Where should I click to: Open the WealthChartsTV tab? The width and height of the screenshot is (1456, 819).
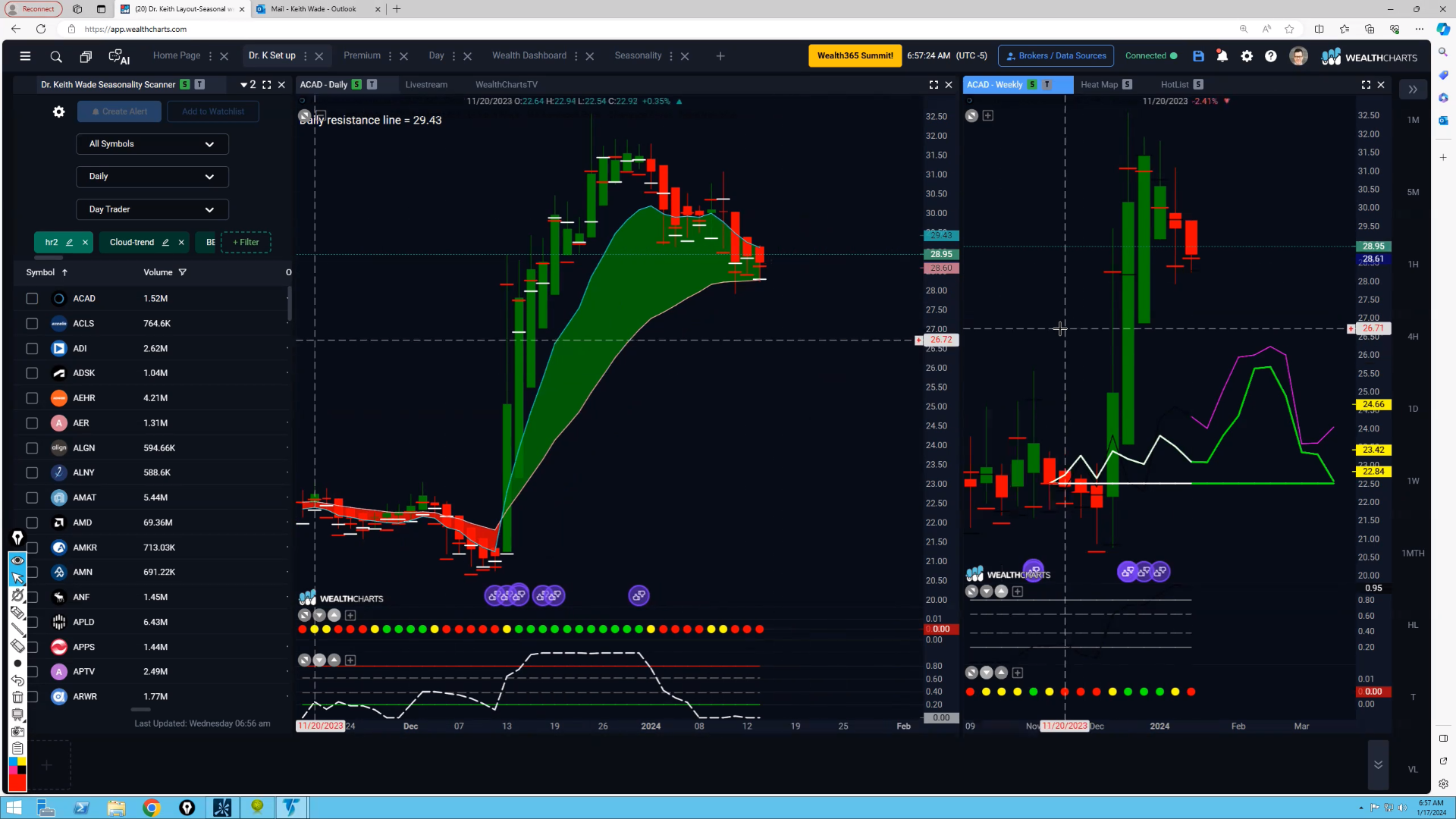[x=507, y=85]
